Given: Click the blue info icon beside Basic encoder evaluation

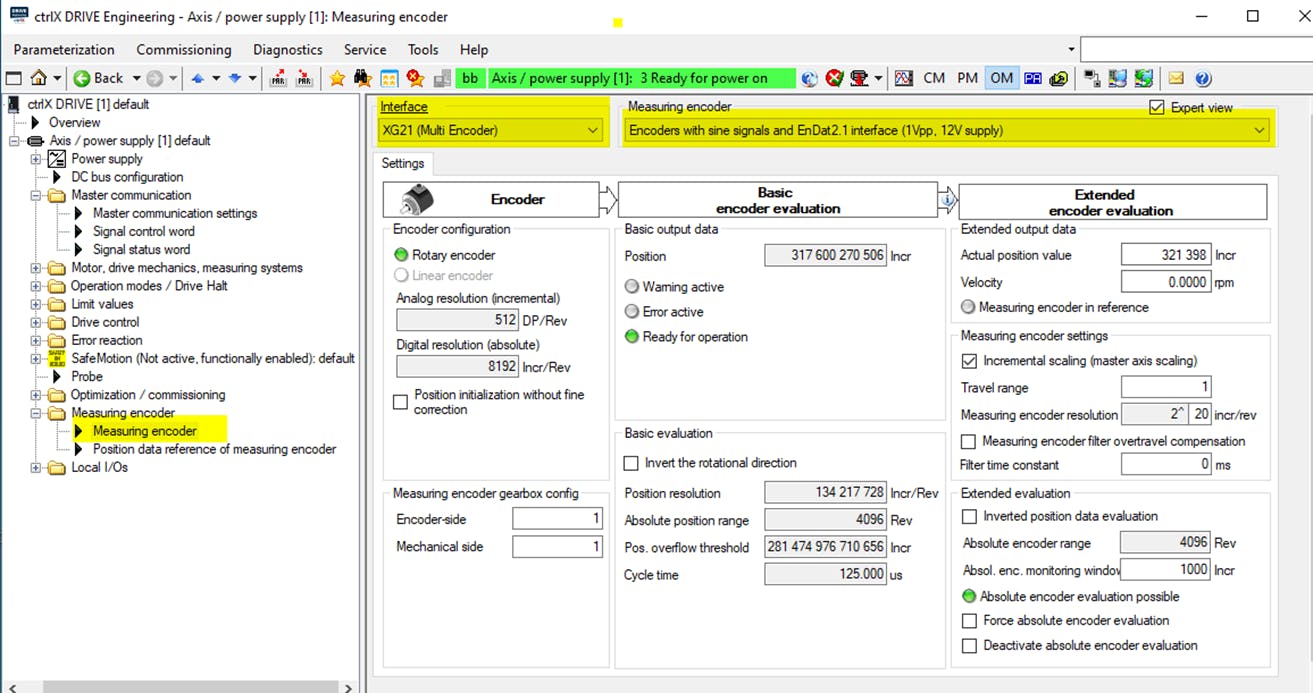Looking at the screenshot, I should pyautogui.click(x=947, y=201).
